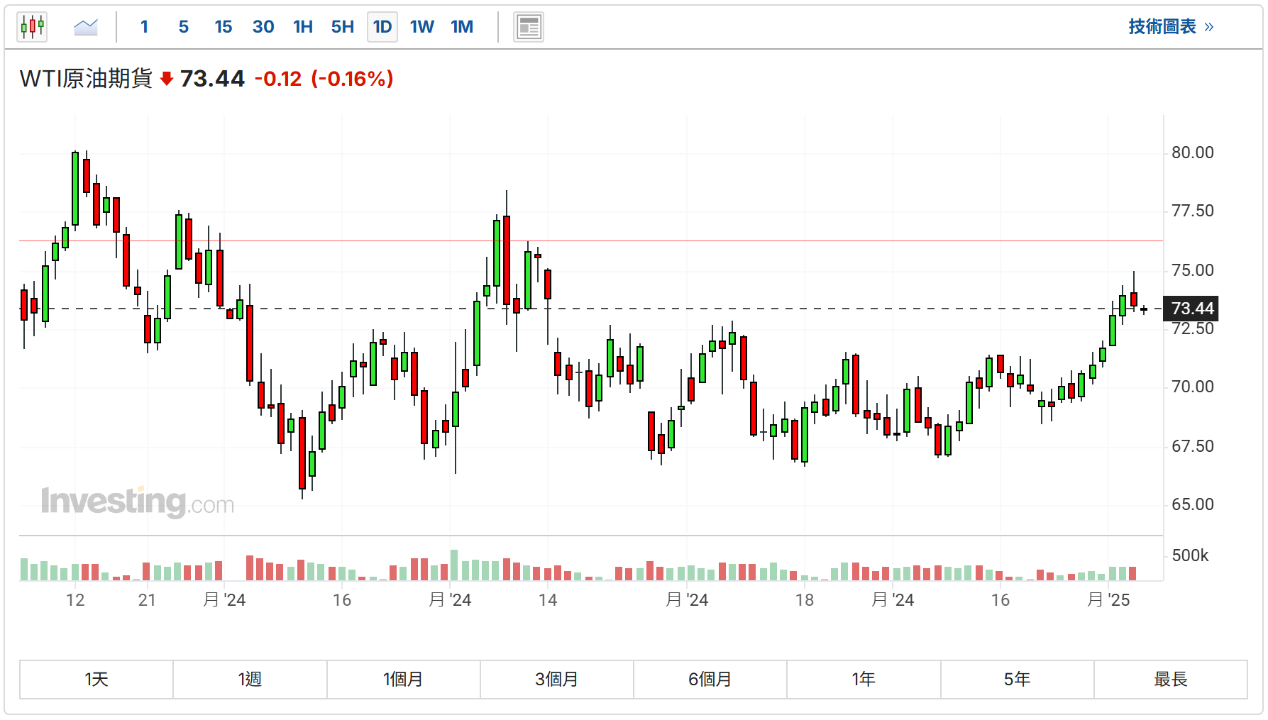Show the 3個月 time range
The image size is (1268, 720).
click(x=556, y=679)
